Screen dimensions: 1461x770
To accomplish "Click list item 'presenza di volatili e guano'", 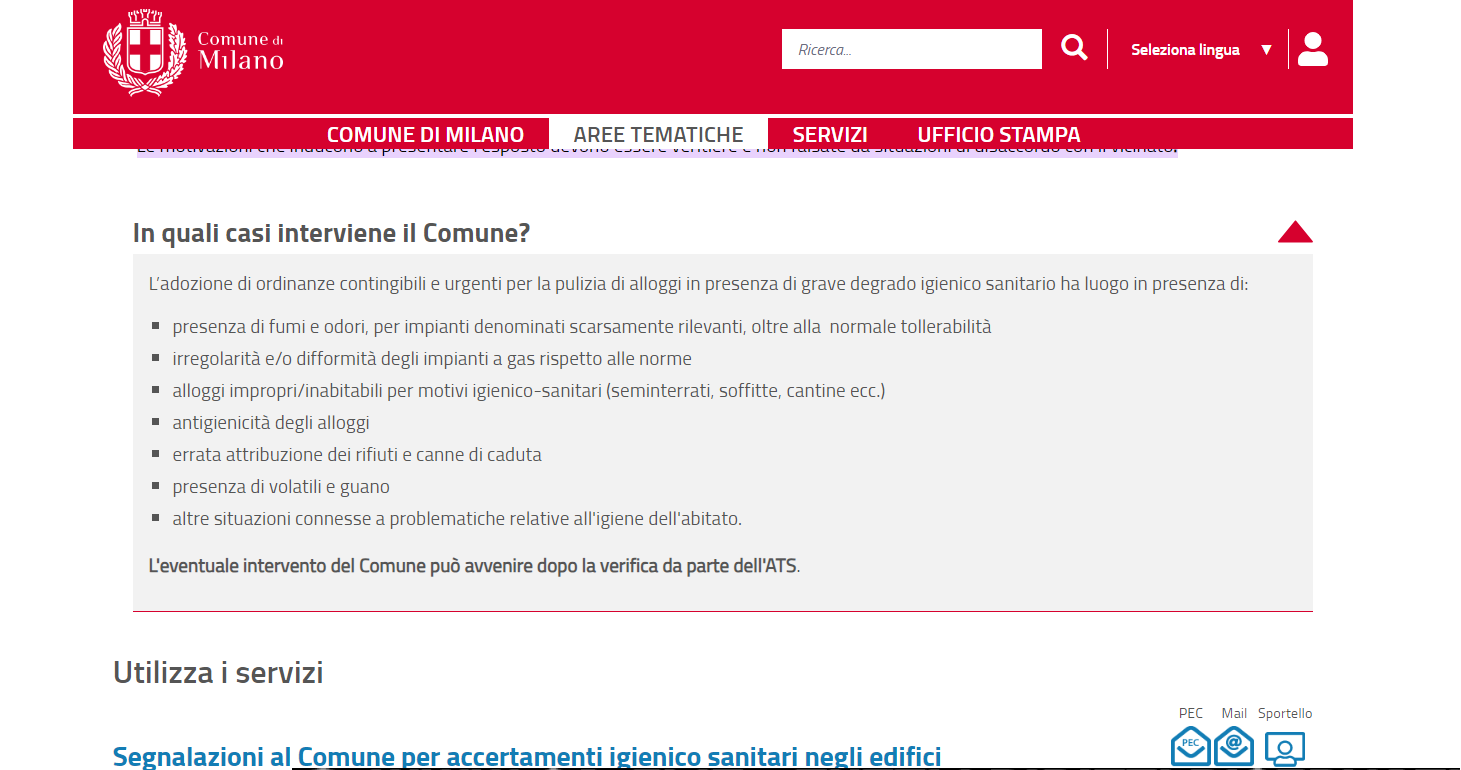I will tap(281, 487).
